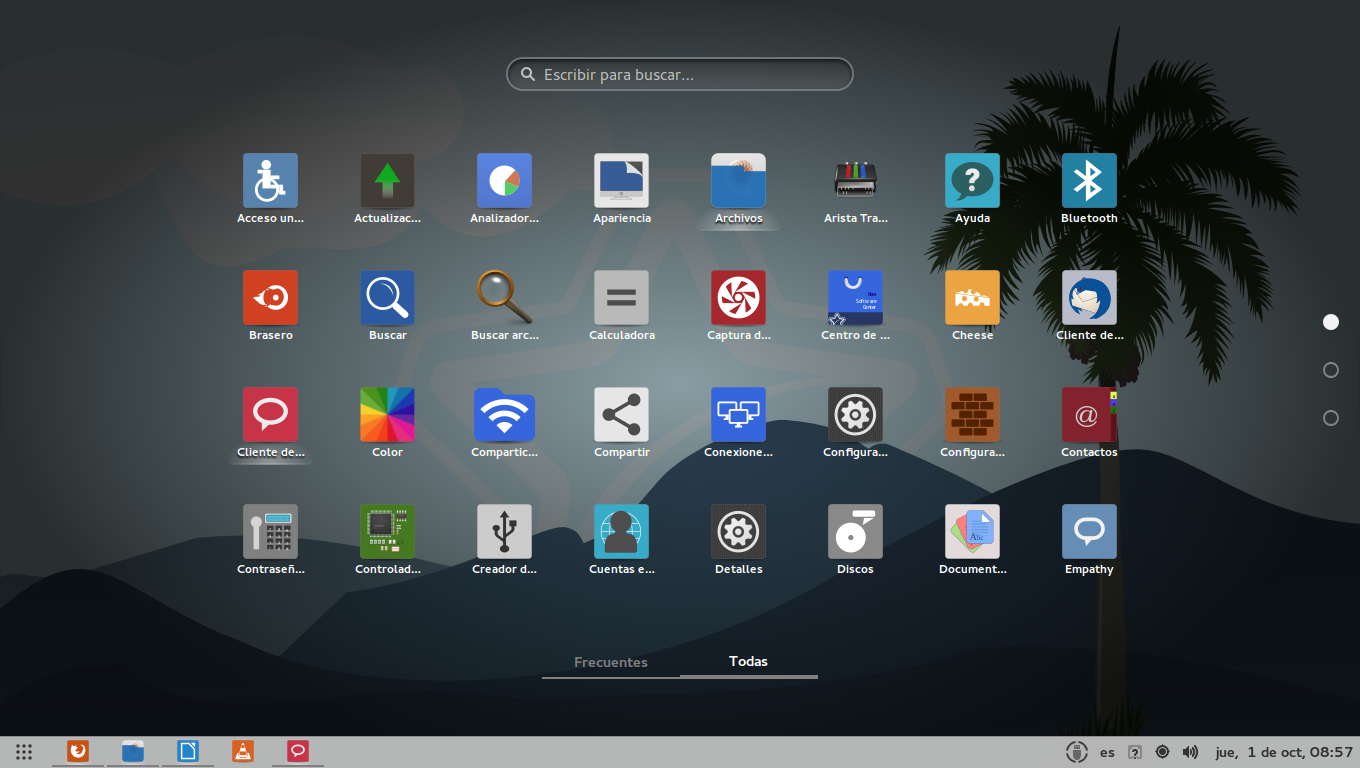The image size is (1360, 768).
Task: Open the clock showing jue, 1 de oct
Action: point(1283,752)
